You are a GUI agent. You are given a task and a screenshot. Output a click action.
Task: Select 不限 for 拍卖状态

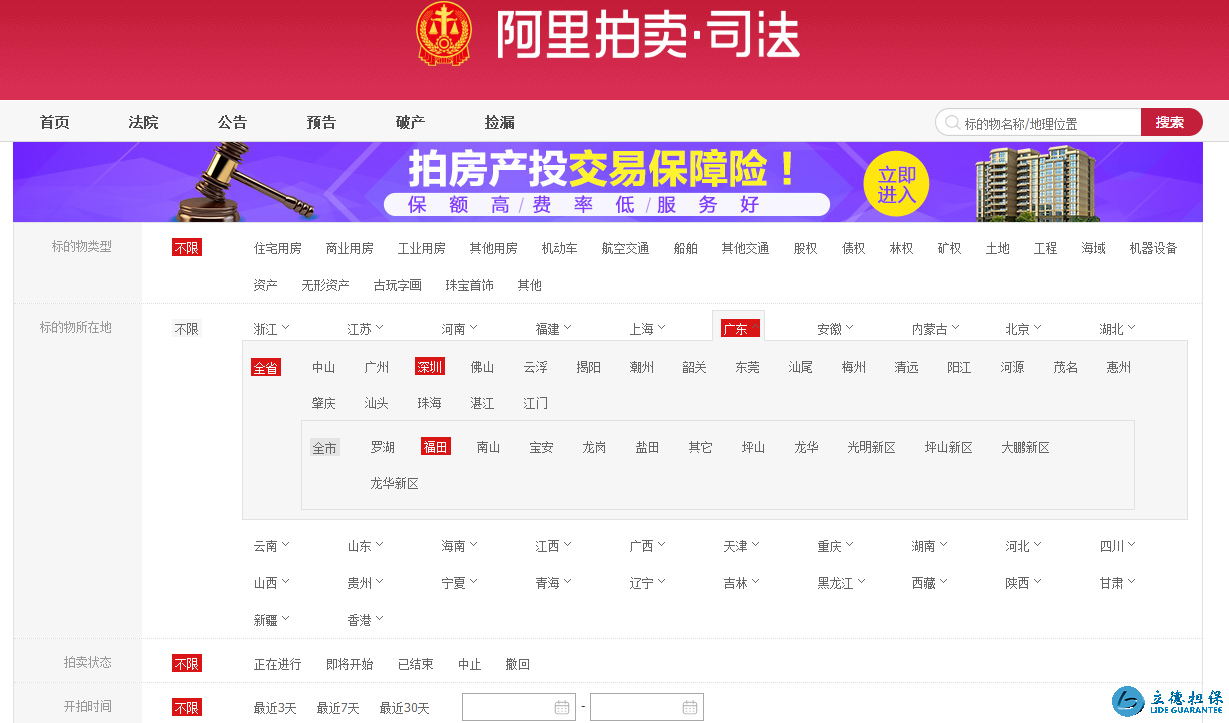click(187, 664)
